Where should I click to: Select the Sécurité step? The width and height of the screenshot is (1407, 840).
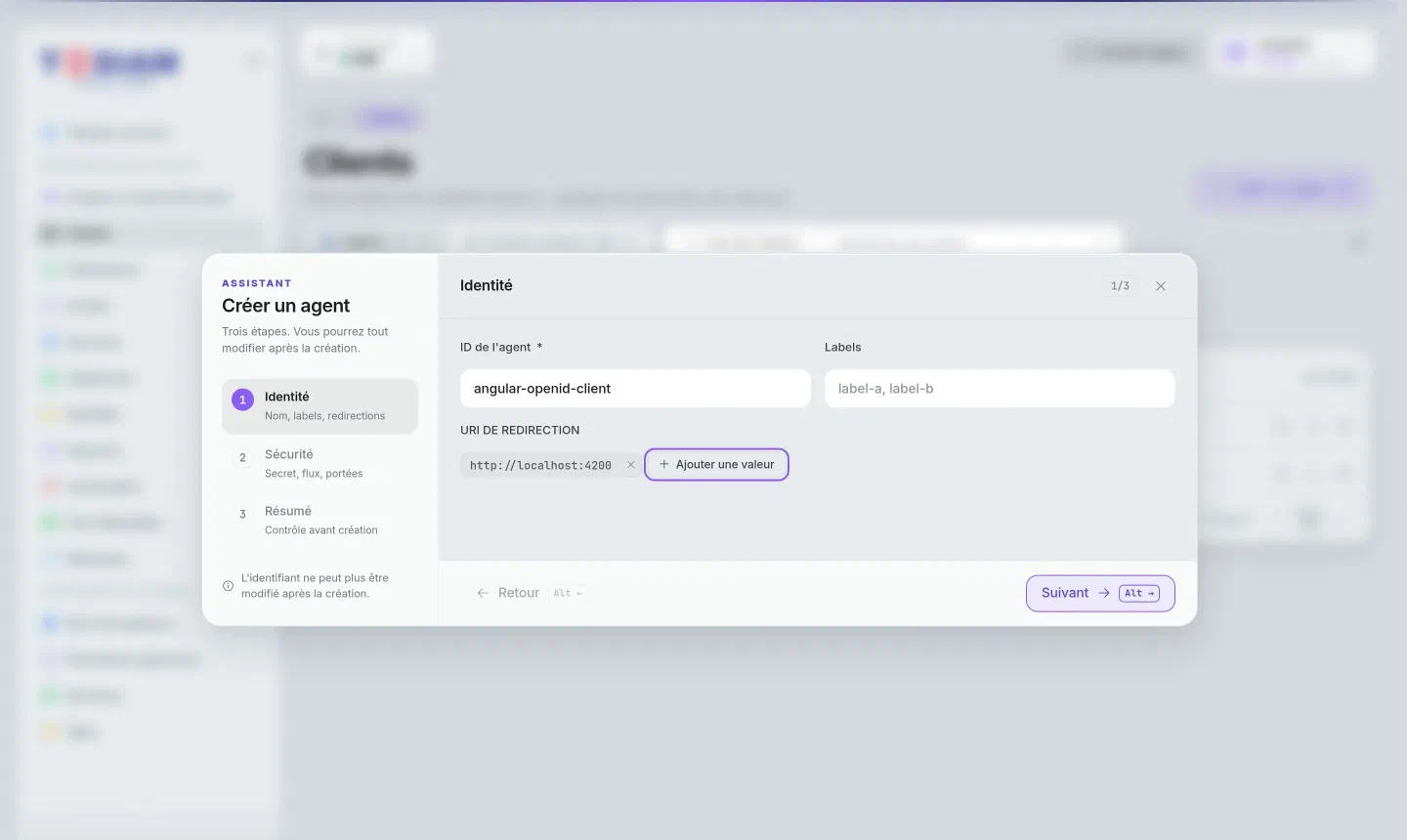[x=320, y=463]
